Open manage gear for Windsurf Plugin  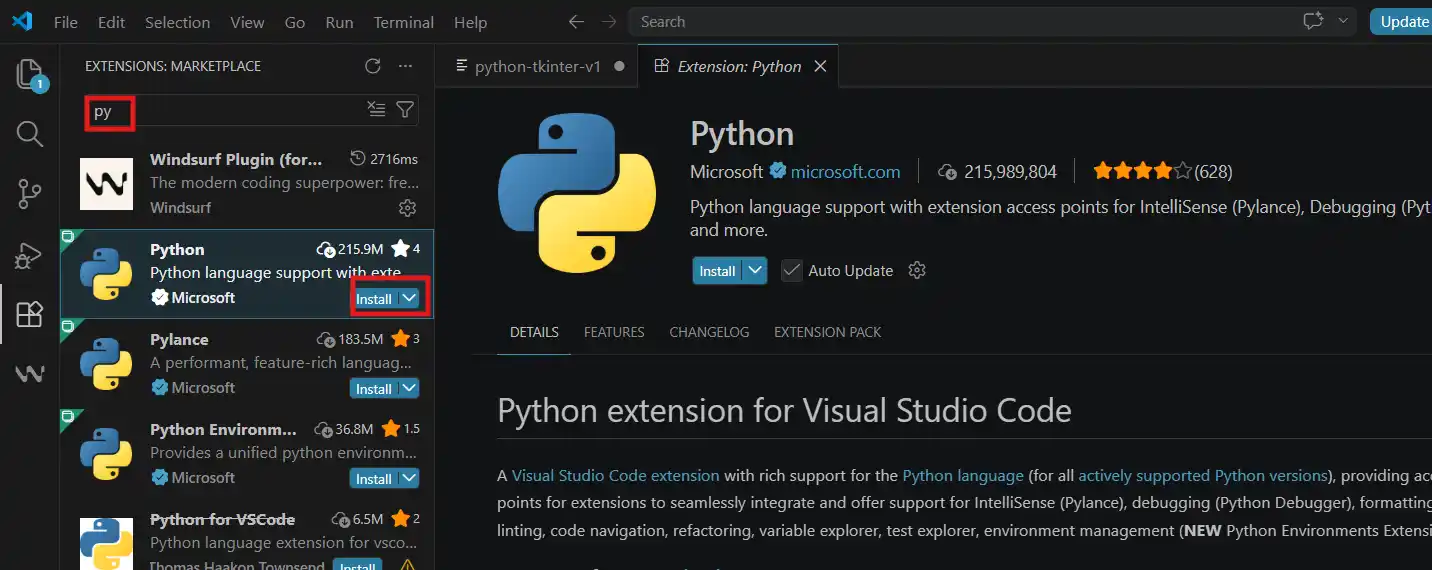(x=407, y=208)
